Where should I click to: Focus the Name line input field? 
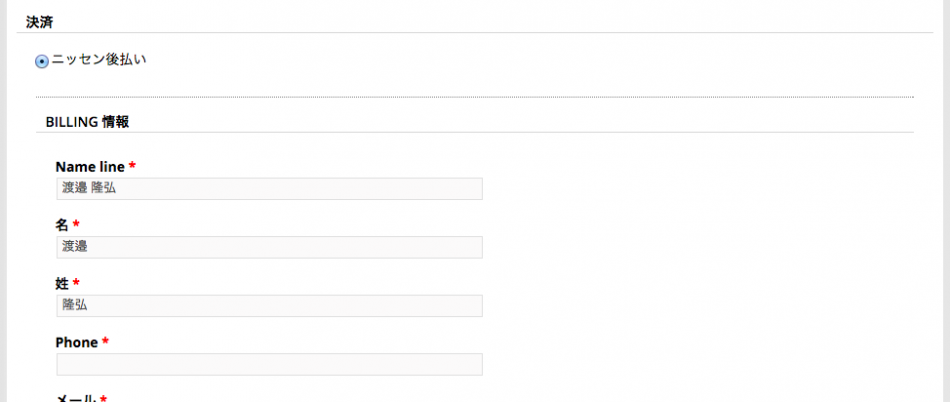pyautogui.click(x=269, y=189)
